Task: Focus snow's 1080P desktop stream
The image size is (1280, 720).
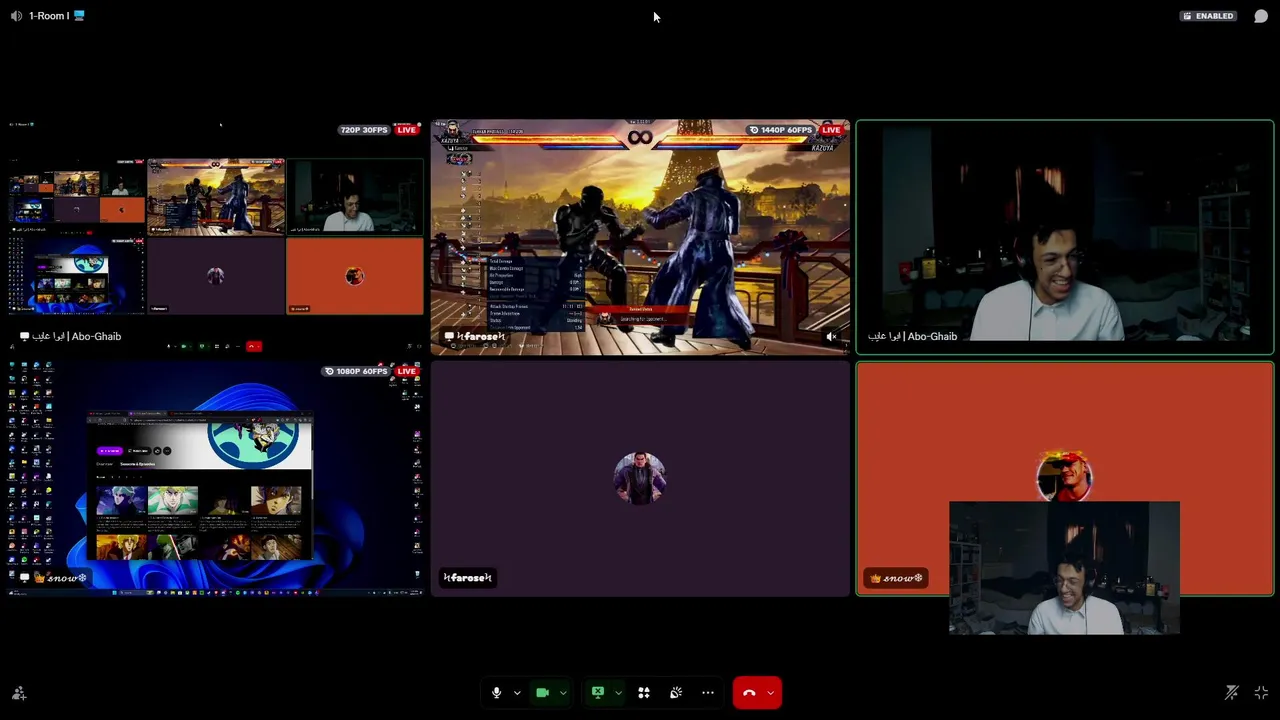Action: point(215,478)
